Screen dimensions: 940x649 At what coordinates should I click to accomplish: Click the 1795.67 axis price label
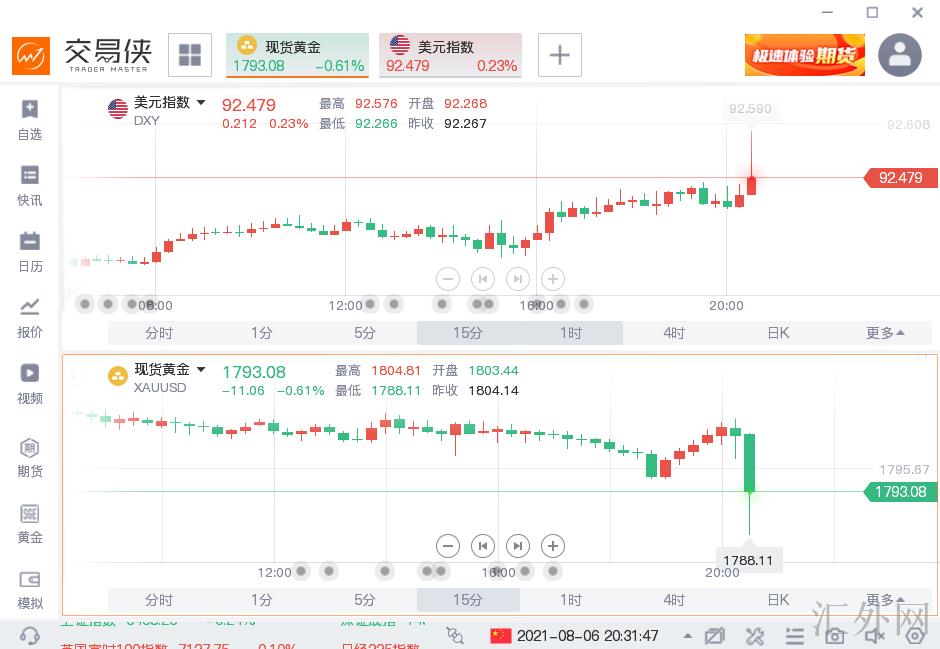tap(904, 469)
